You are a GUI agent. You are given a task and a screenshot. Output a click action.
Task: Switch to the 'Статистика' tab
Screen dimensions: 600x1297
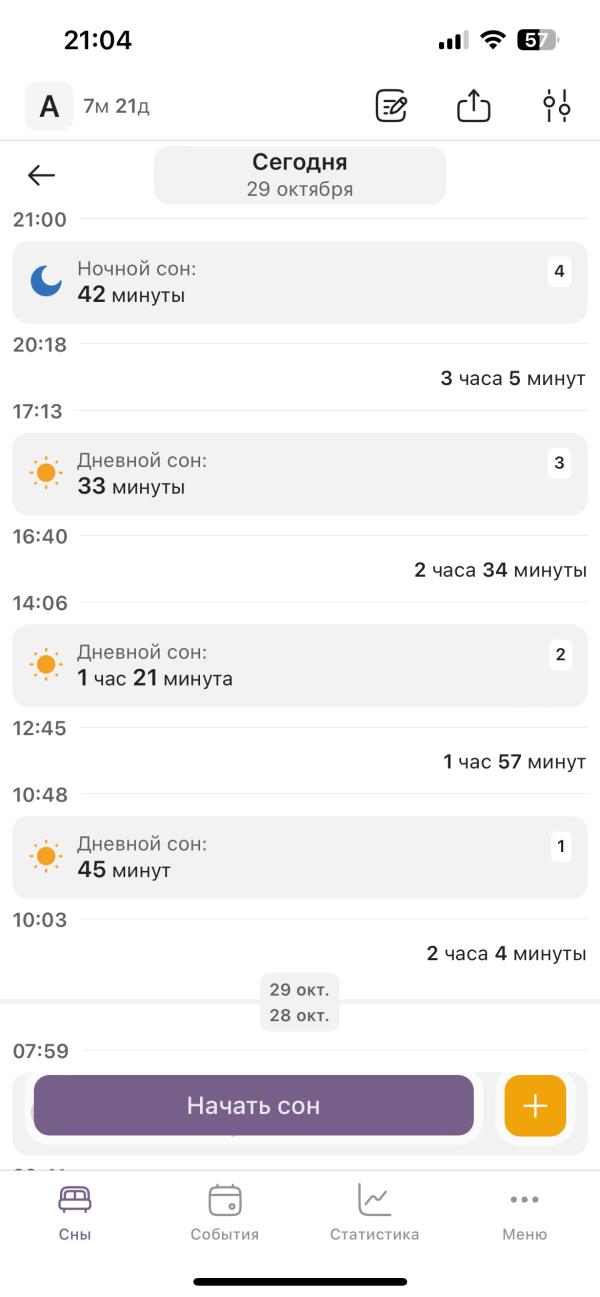click(x=375, y=1212)
